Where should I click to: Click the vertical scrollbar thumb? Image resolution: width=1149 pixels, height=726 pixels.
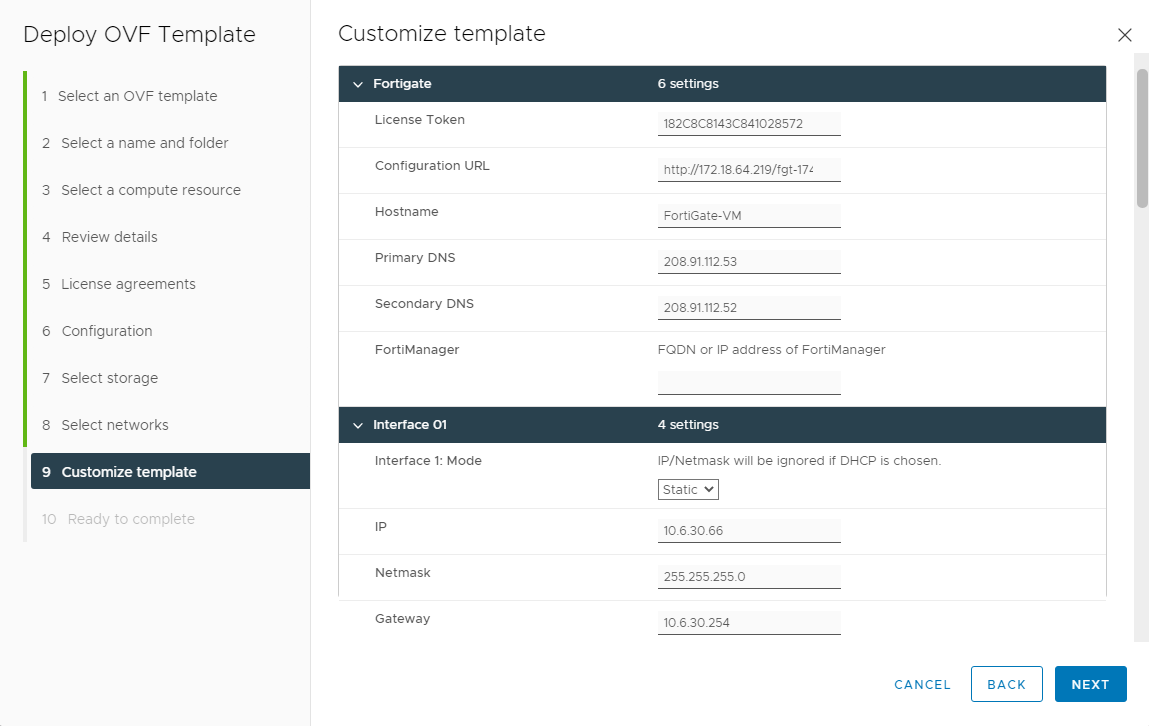pos(1140,140)
